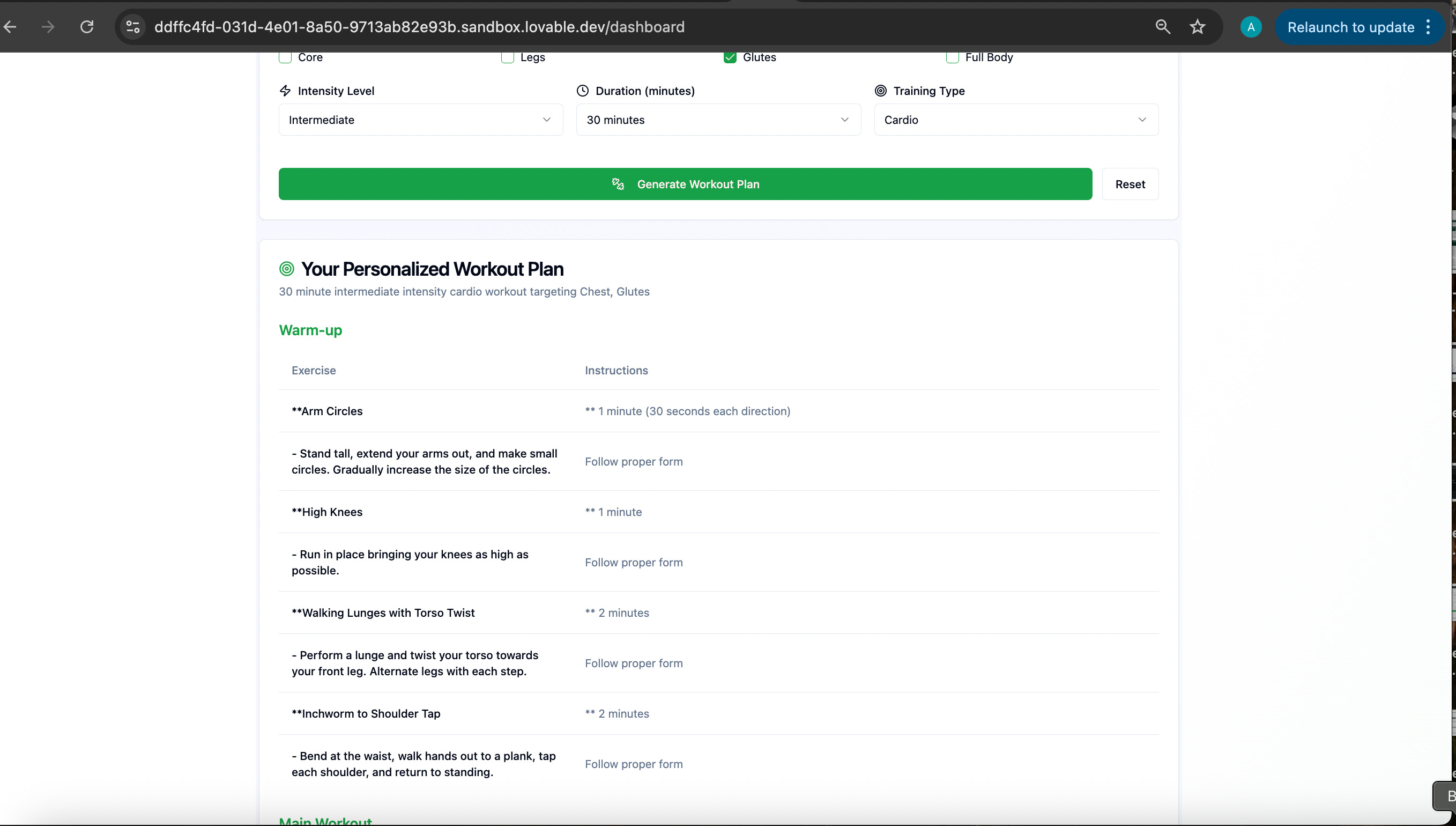Click Relaunch to update button
The image size is (1456, 826).
(x=1350, y=27)
